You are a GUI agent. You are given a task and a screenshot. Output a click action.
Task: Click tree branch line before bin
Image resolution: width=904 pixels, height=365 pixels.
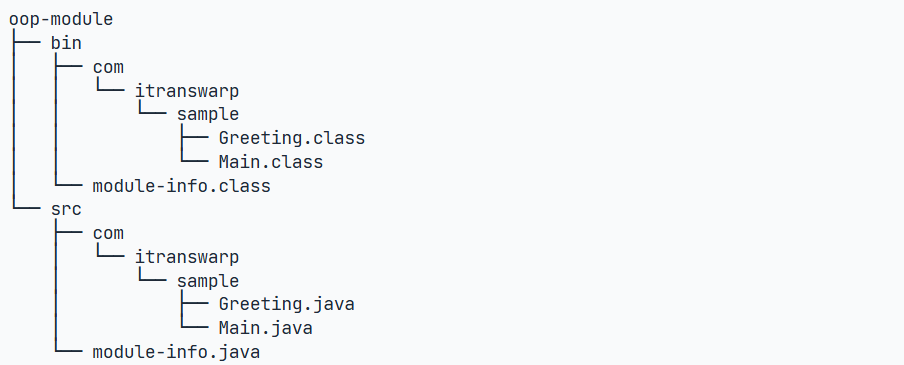pos(27,43)
